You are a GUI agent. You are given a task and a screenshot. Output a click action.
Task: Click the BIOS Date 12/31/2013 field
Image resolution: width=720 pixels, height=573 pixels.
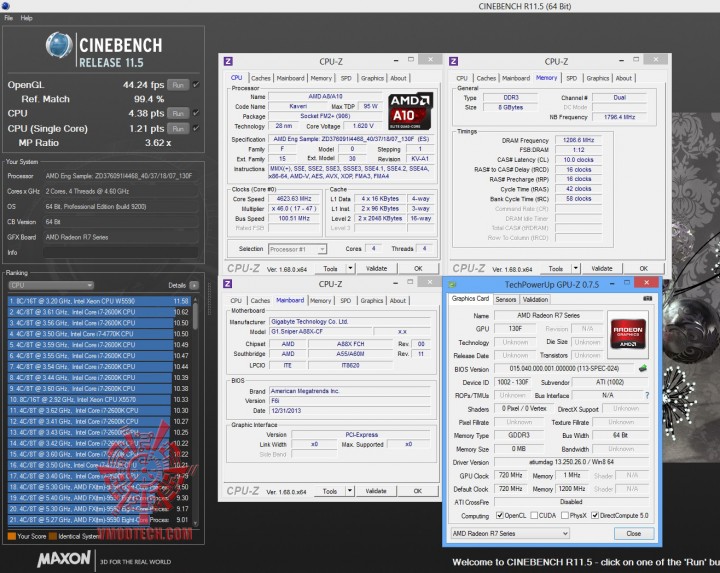click(x=350, y=410)
